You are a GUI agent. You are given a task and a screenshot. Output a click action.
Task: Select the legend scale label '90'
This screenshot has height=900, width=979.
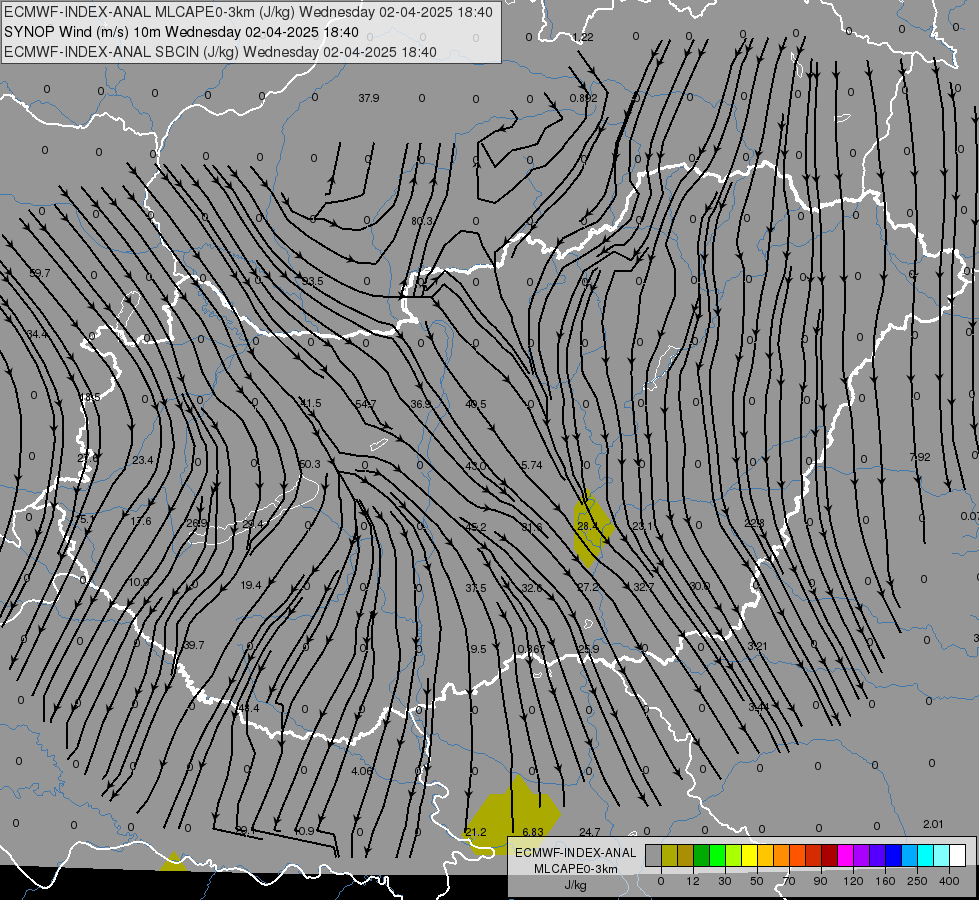(x=820, y=881)
